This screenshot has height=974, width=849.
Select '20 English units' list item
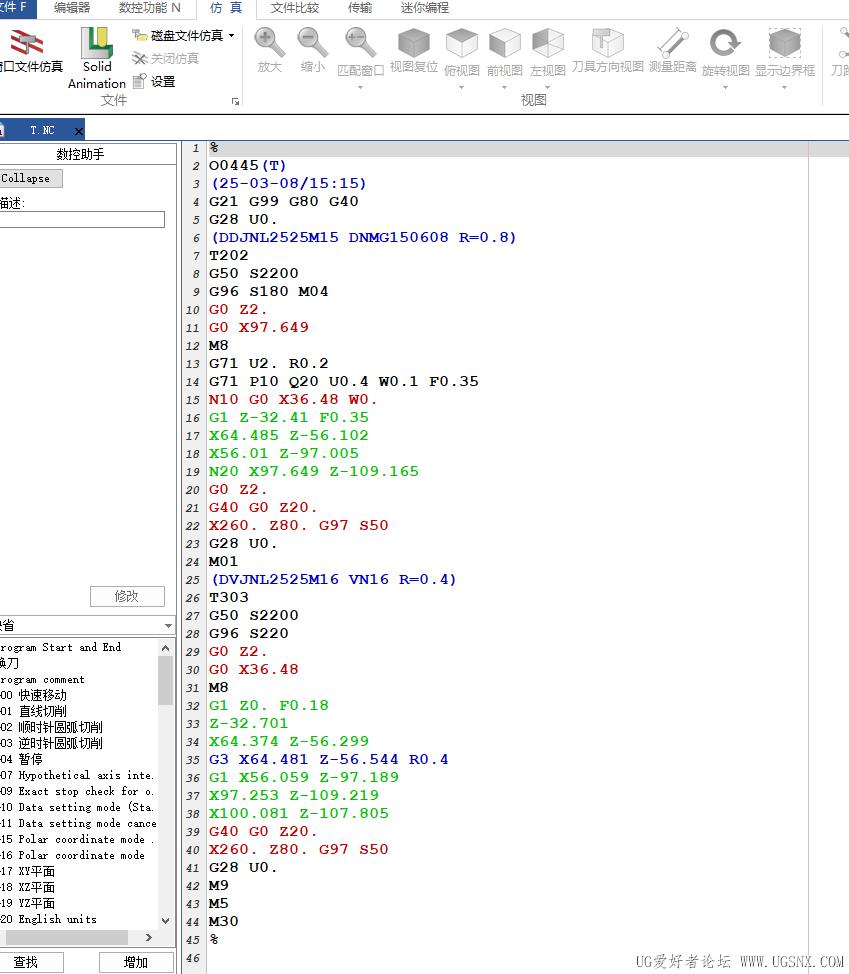coord(48,919)
